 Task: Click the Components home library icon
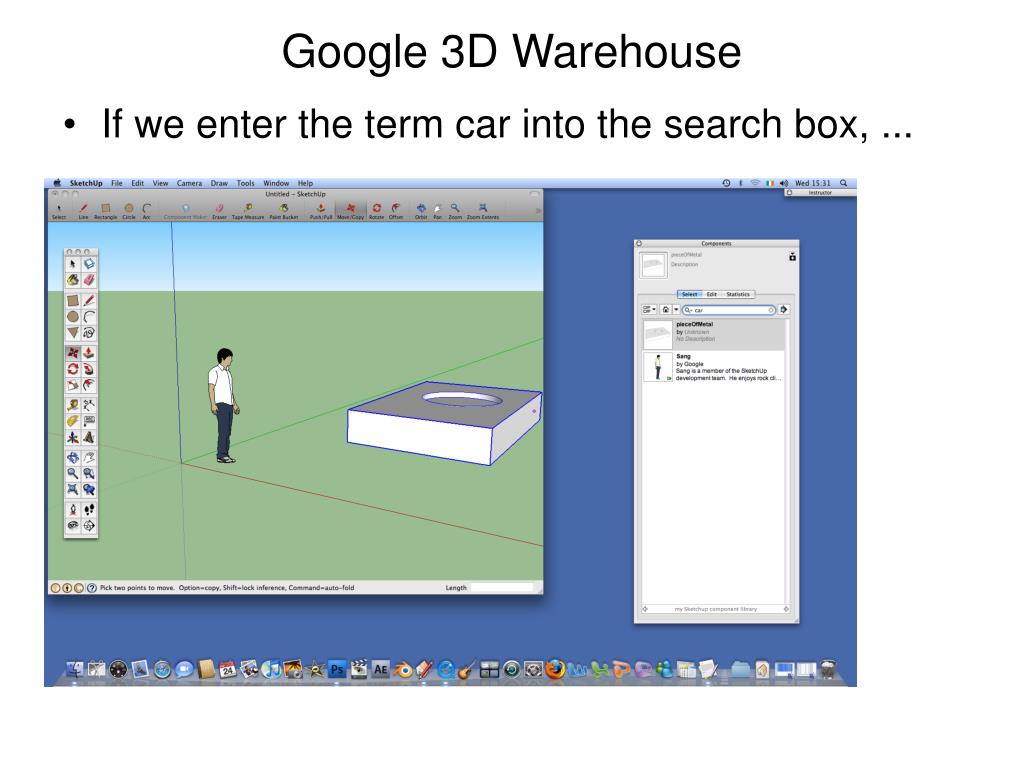(x=665, y=310)
